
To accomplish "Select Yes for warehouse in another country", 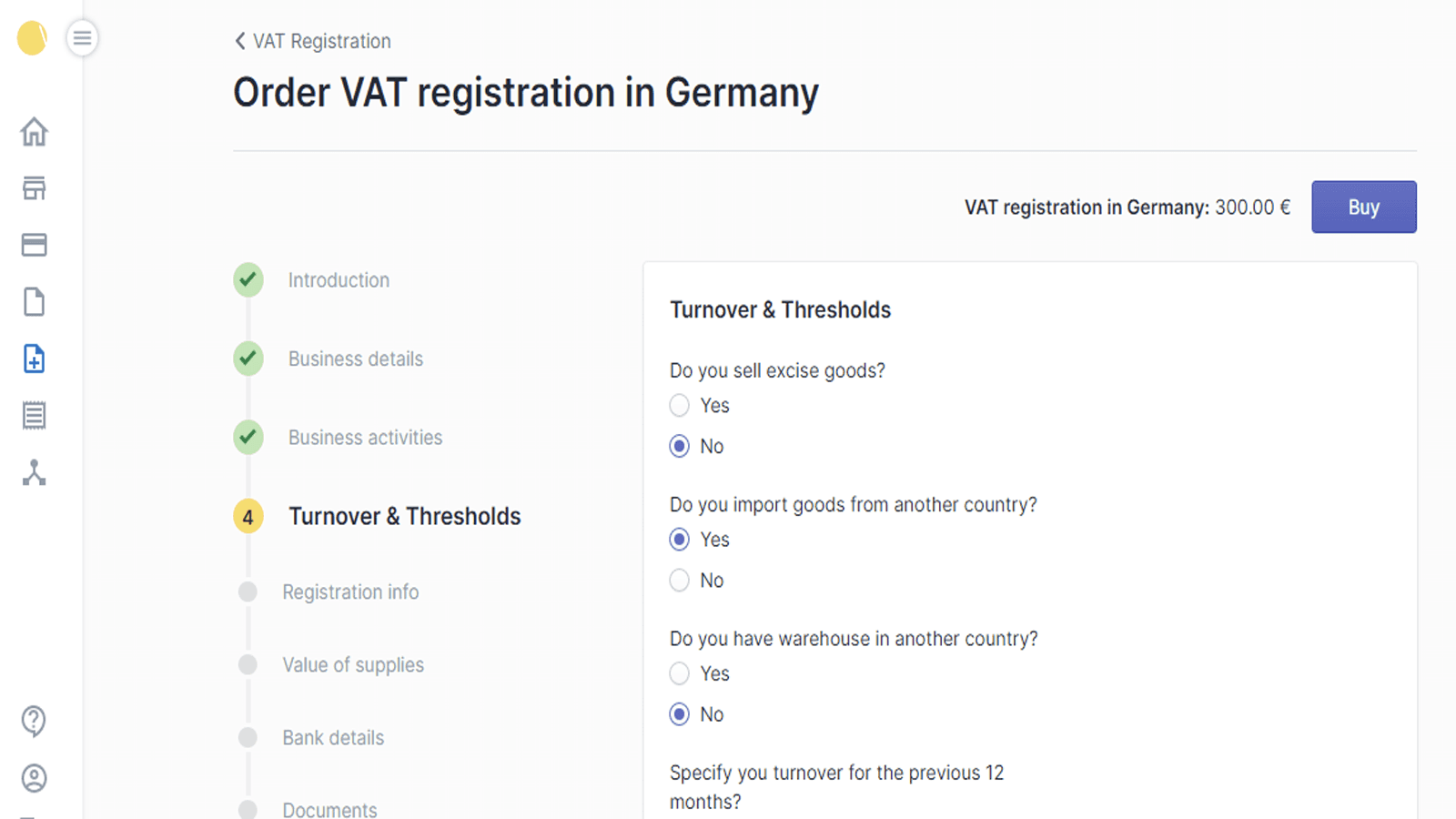I will pyautogui.click(x=679, y=673).
